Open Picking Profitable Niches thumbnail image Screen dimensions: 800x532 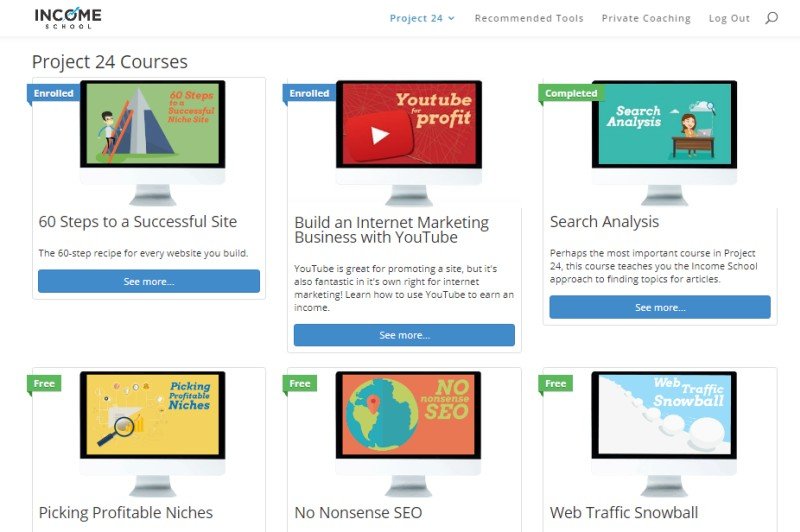(153, 415)
